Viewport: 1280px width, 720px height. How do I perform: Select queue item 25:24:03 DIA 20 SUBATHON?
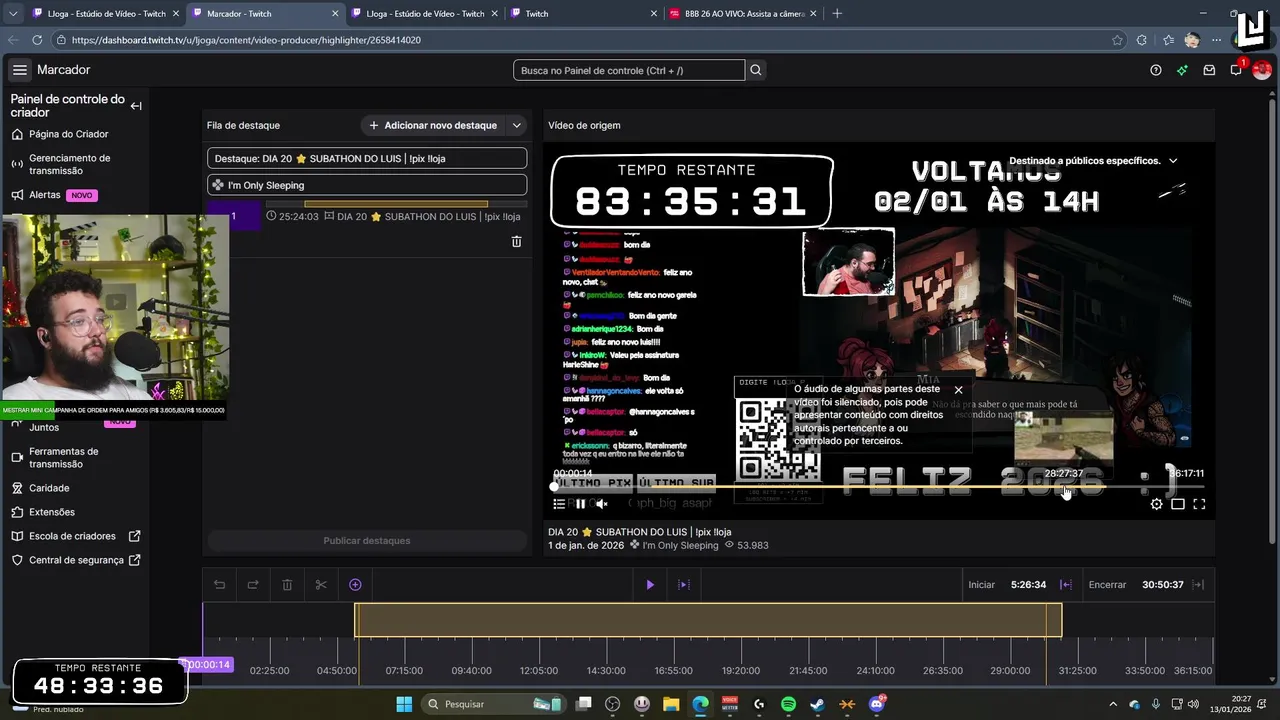point(367,216)
